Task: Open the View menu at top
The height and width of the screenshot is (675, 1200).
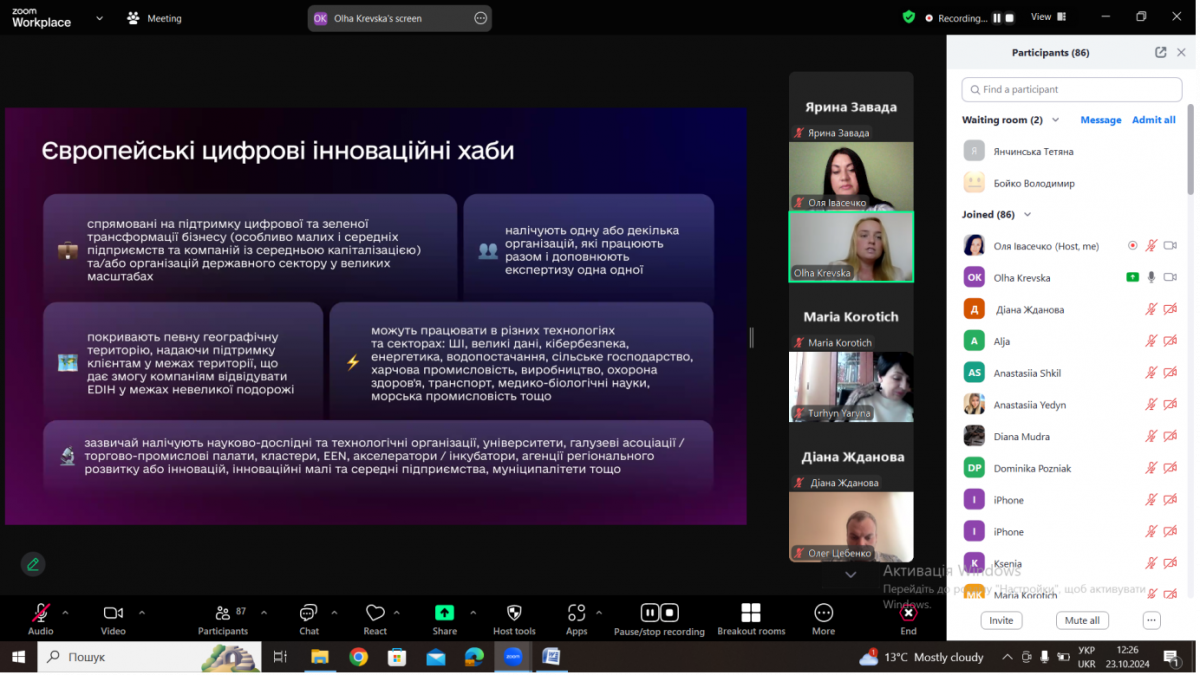Action: (1045, 17)
